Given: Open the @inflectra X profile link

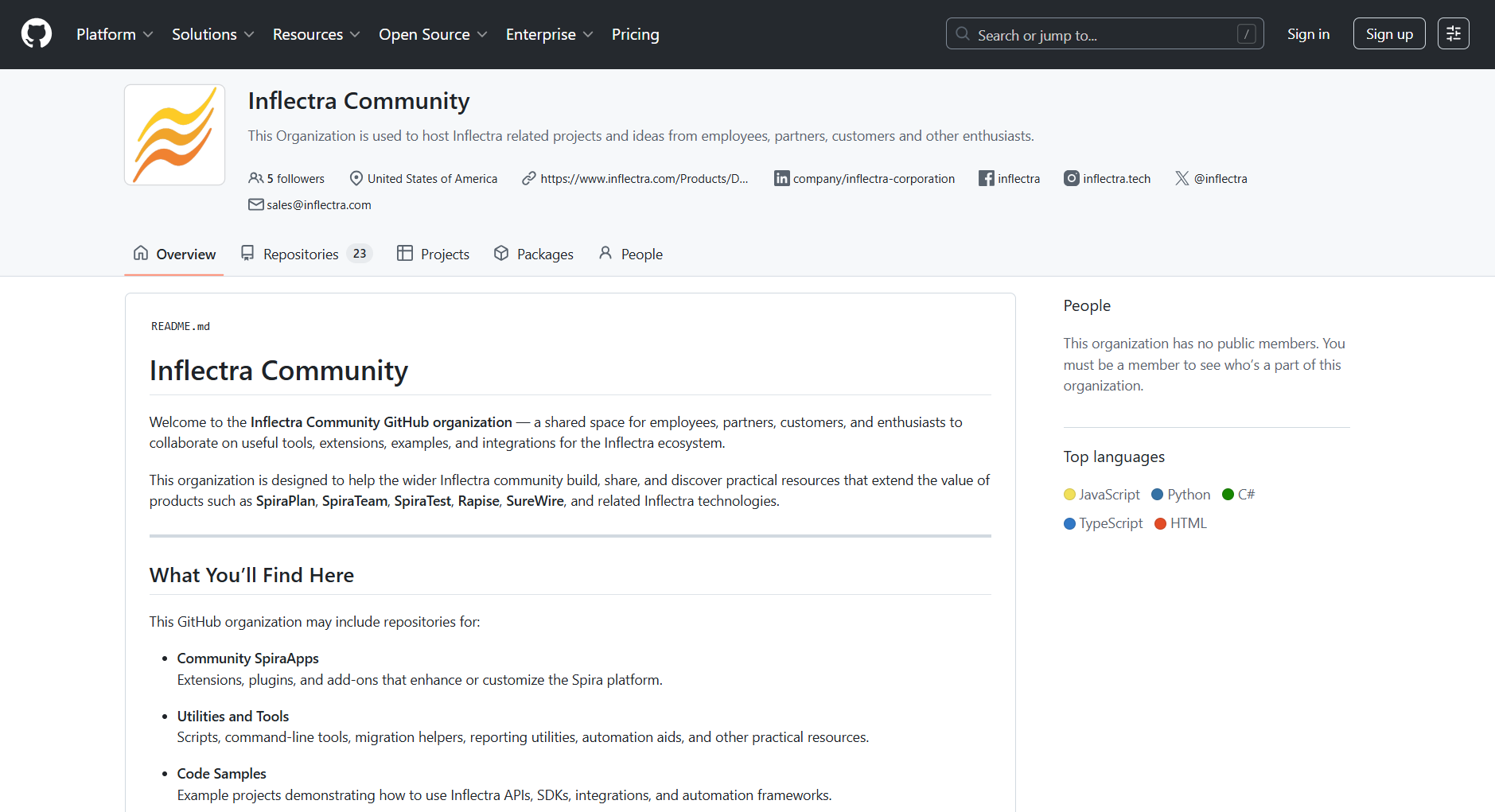Looking at the screenshot, I should click(x=1221, y=179).
